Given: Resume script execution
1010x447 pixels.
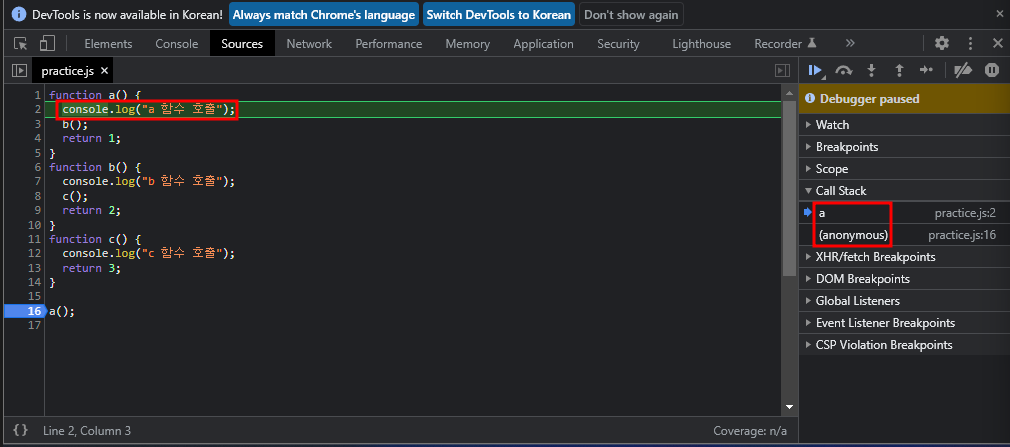Looking at the screenshot, I should (x=815, y=70).
